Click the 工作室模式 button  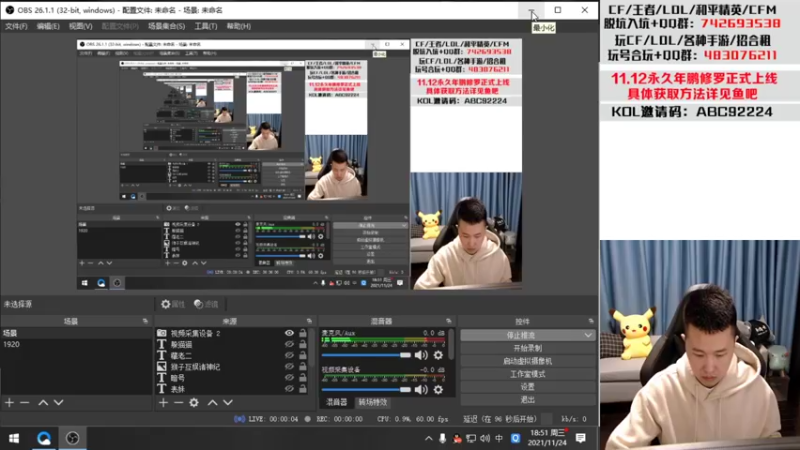(x=528, y=374)
